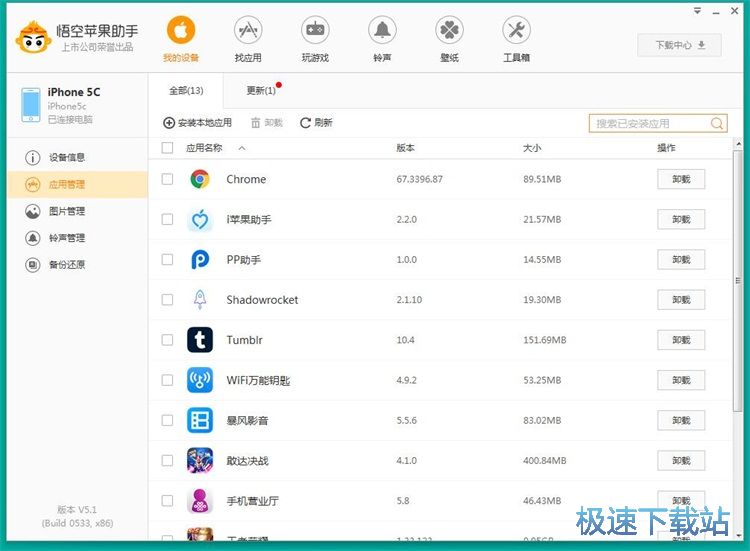This screenshot has width=750, height=551.
Task: Click the Shadowrocket rocket icon
Action: (x=200, y=300)
